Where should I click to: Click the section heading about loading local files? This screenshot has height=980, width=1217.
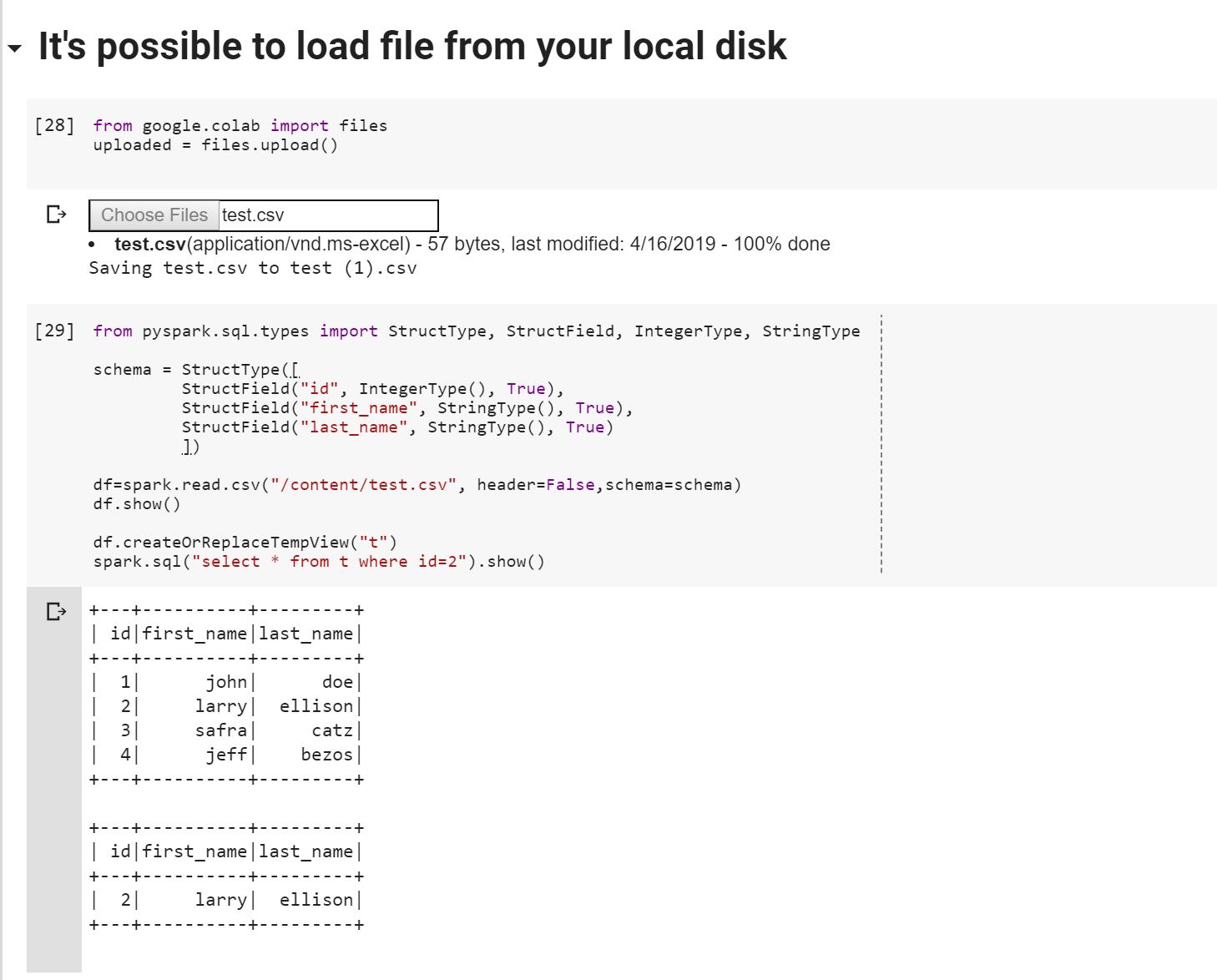(x=412, y=47)
